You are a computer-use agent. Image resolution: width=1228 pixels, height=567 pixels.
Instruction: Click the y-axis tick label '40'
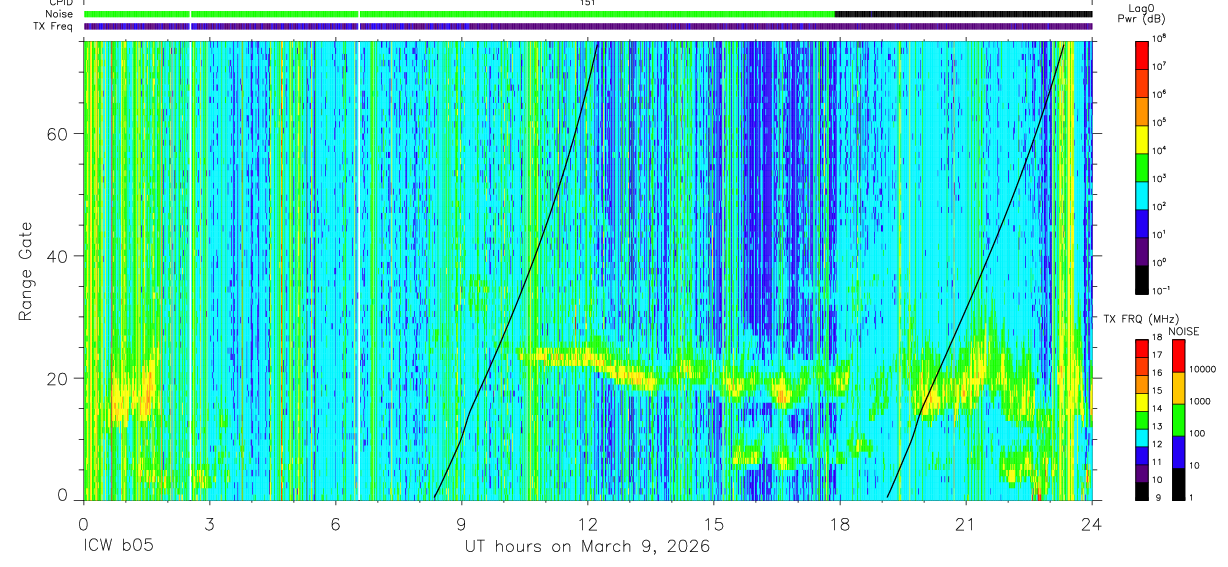pyautogui.click(x=56, y=256)
